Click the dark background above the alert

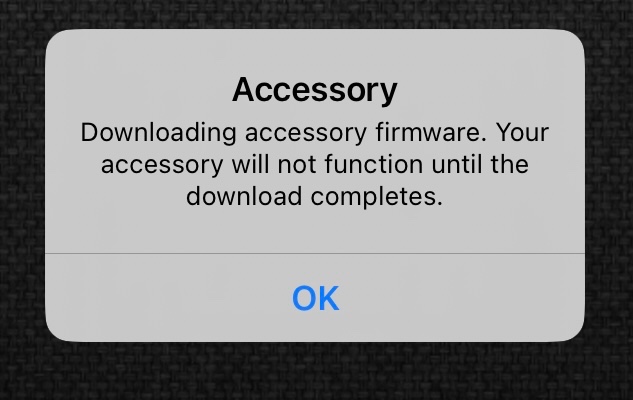pyautogui.click(x=315, y=14)
